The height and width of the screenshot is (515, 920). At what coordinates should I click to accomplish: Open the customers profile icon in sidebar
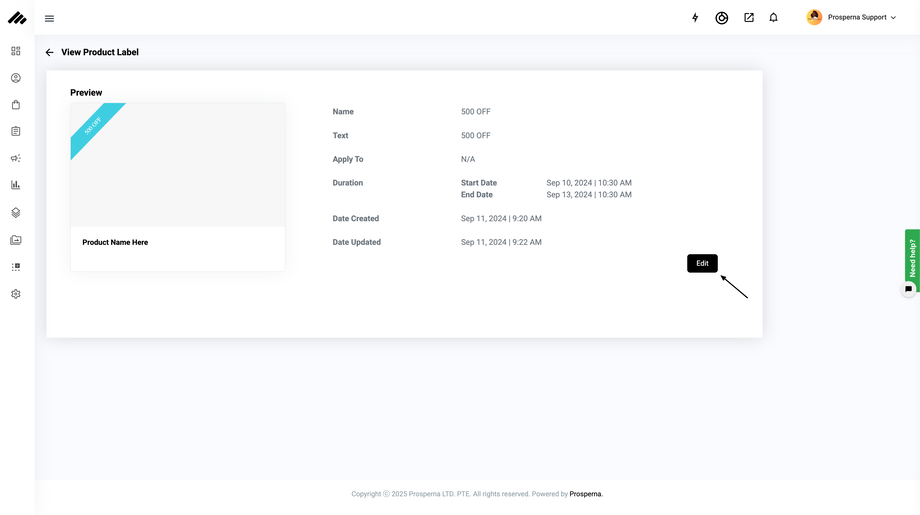click(x=16, y=78)
